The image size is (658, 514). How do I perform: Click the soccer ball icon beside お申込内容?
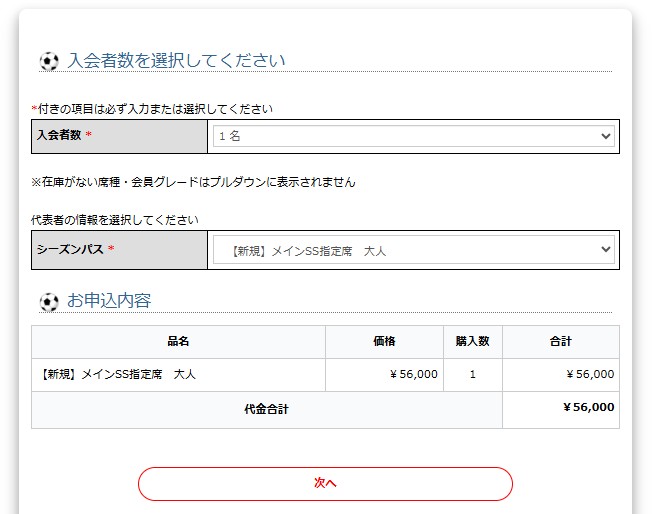click(x=49, y=301)
